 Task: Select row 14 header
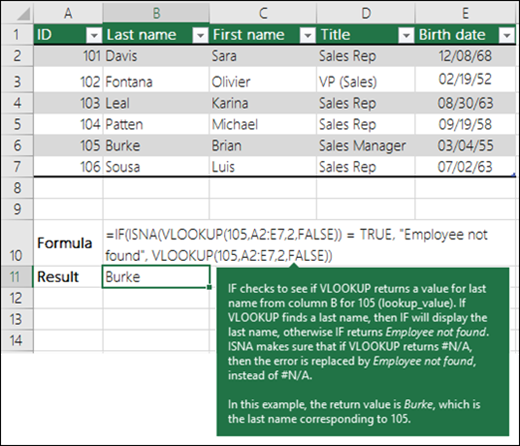[x=17, y=340]
